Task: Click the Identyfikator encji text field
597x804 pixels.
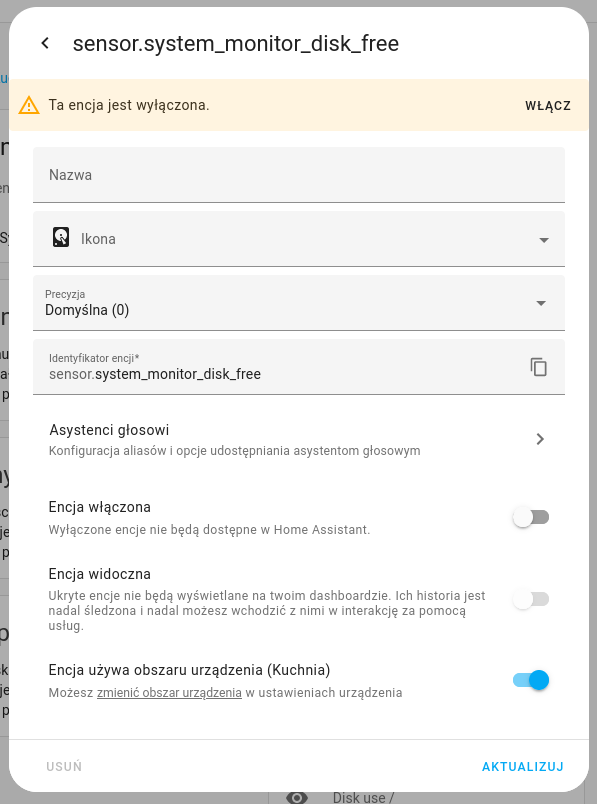Action: [x=277, y=367]
